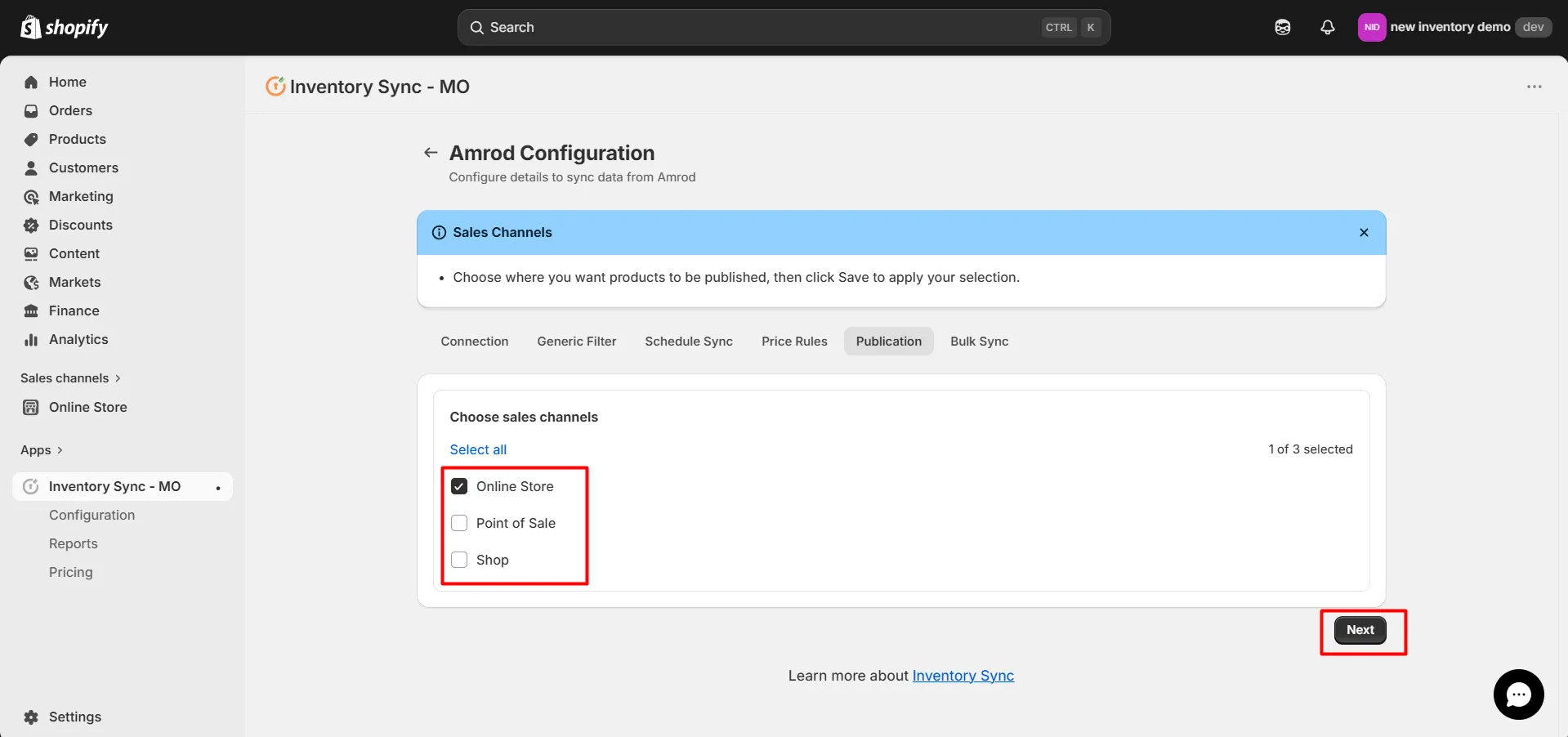Switch to the Schedule Sync tab

point(688,341)
